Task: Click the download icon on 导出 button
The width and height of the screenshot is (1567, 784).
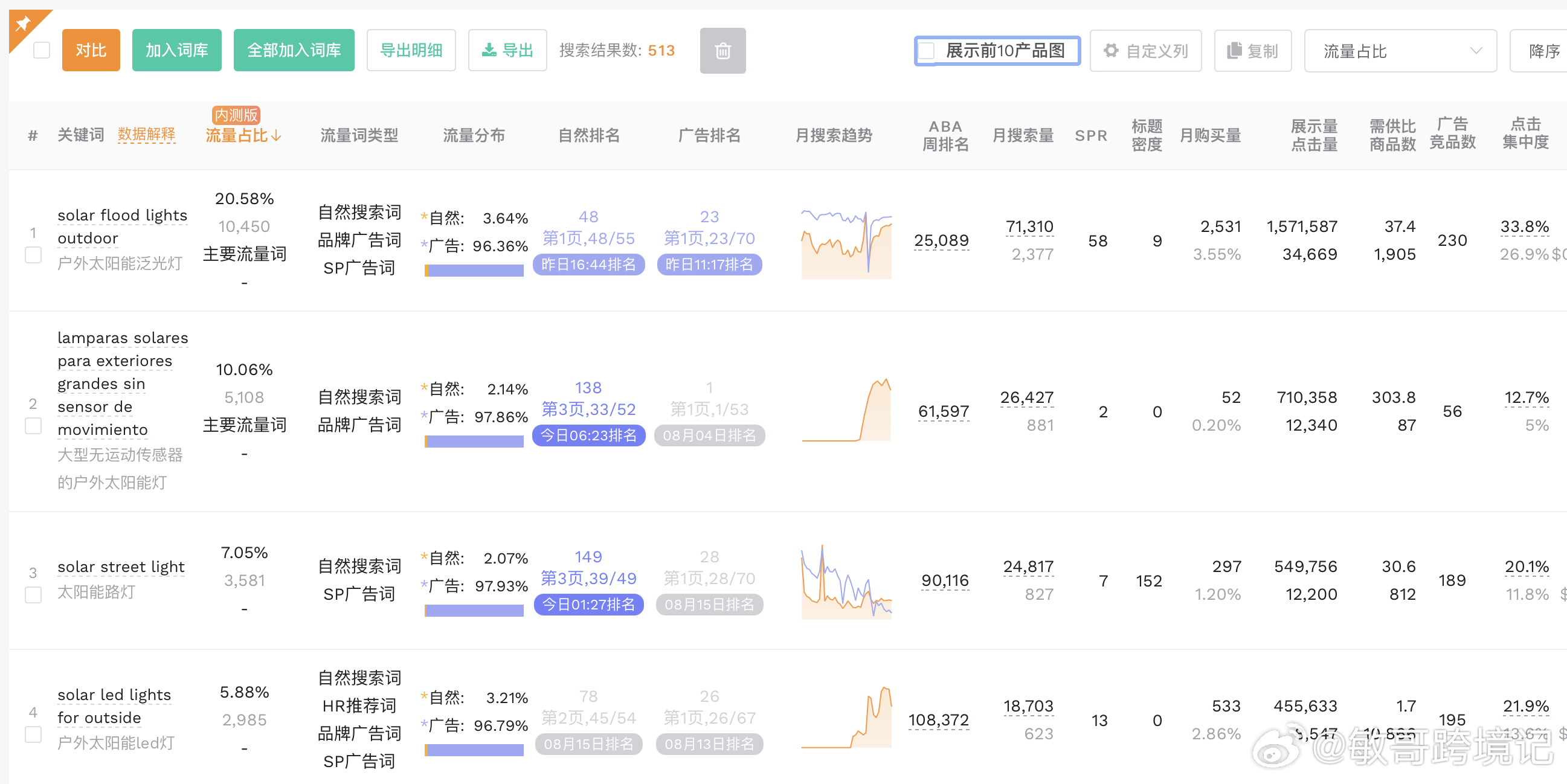Action: point(489,51)
